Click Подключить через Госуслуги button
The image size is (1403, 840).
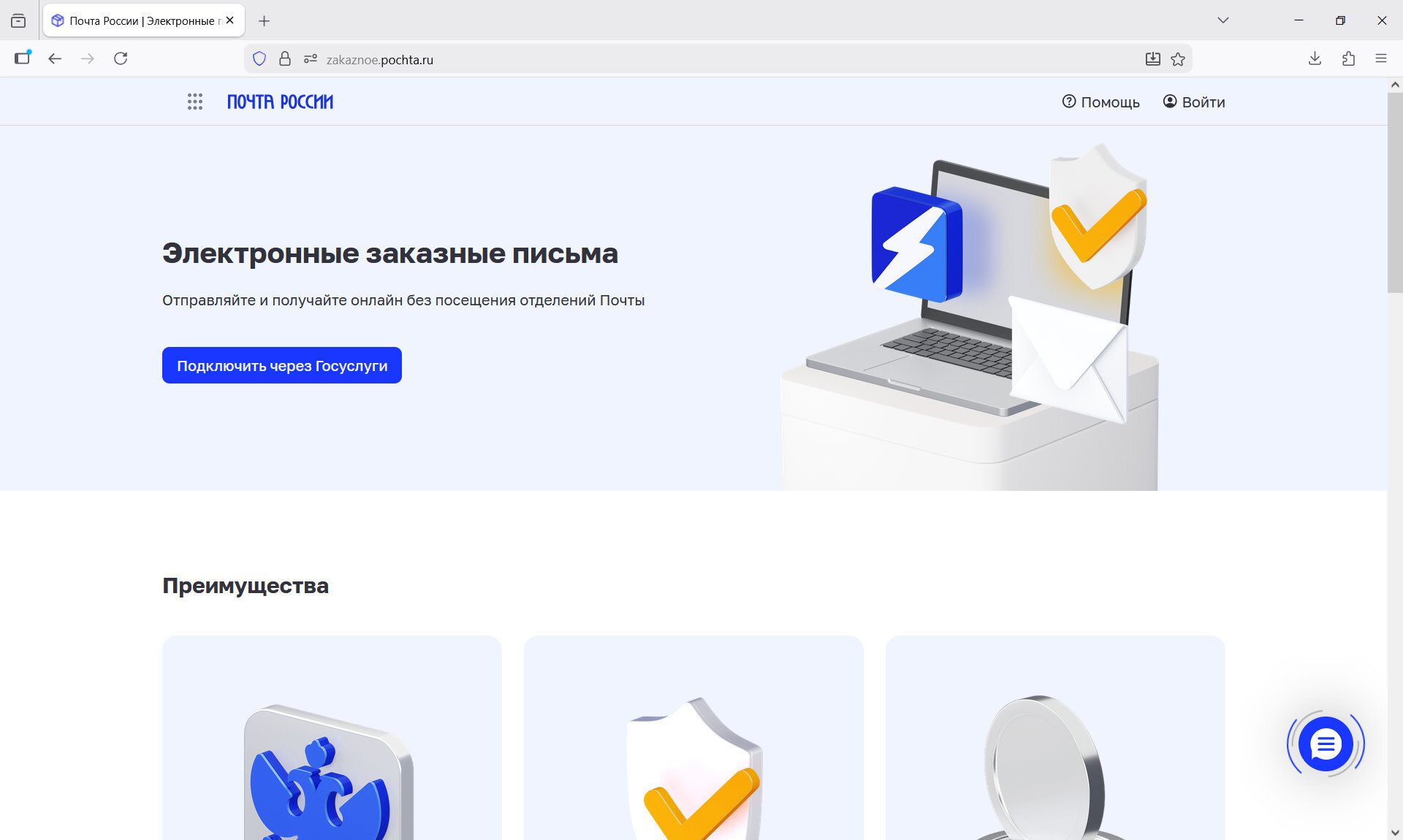(282, 365)
